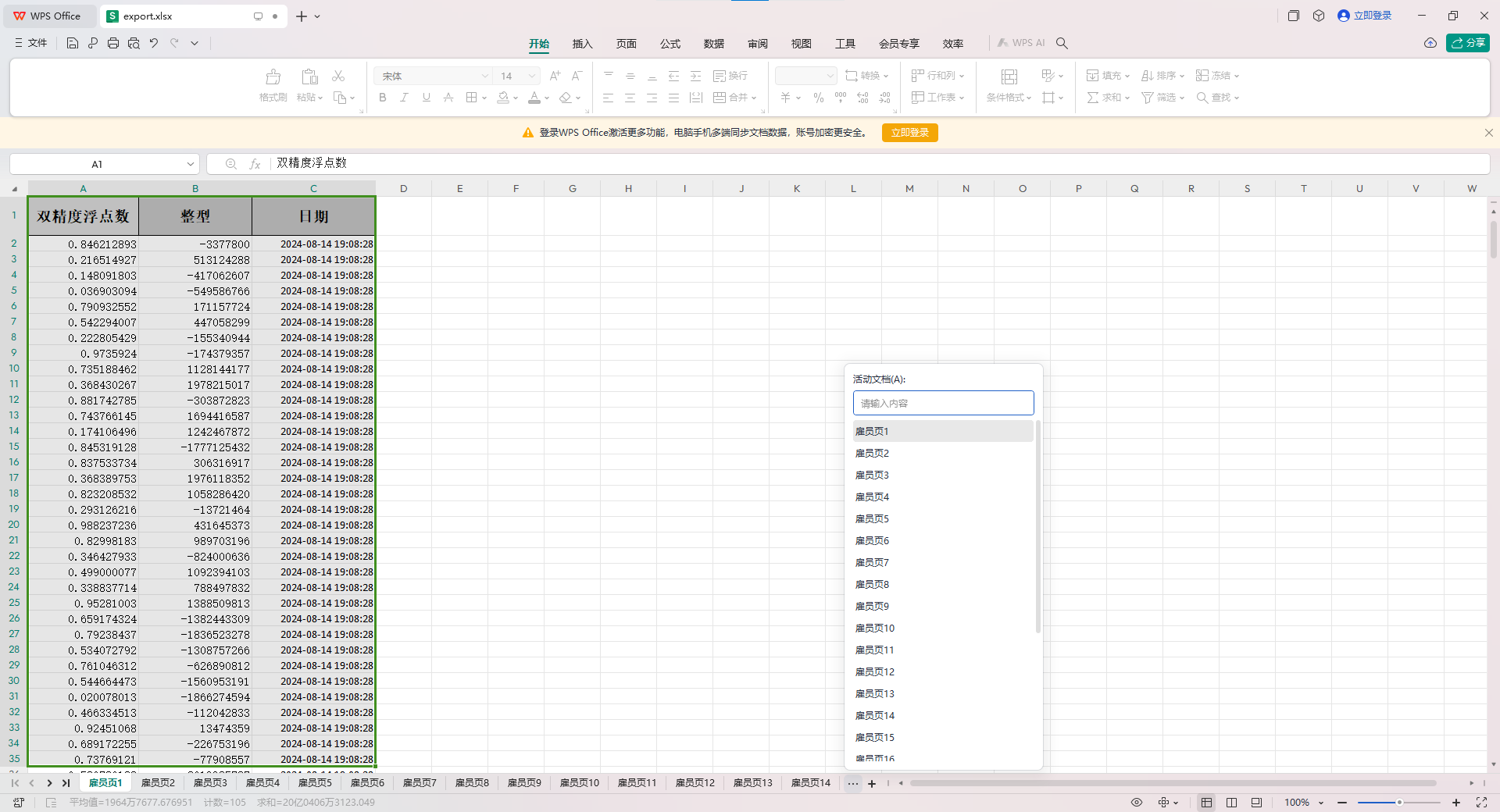This screenshot has width=1500, height=812.
Task: Toggle wrap text 换行
Action: [x=730, y=76]
